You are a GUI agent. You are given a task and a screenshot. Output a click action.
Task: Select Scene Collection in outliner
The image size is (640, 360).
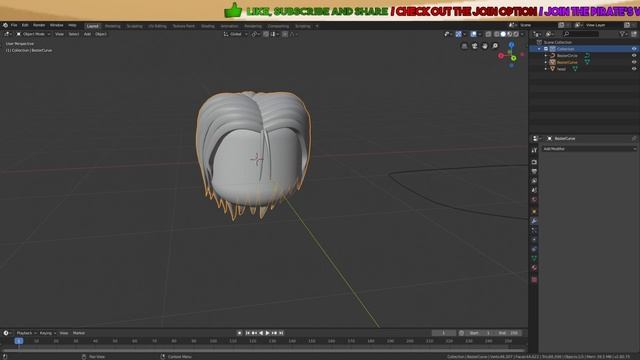pos(558,42)
